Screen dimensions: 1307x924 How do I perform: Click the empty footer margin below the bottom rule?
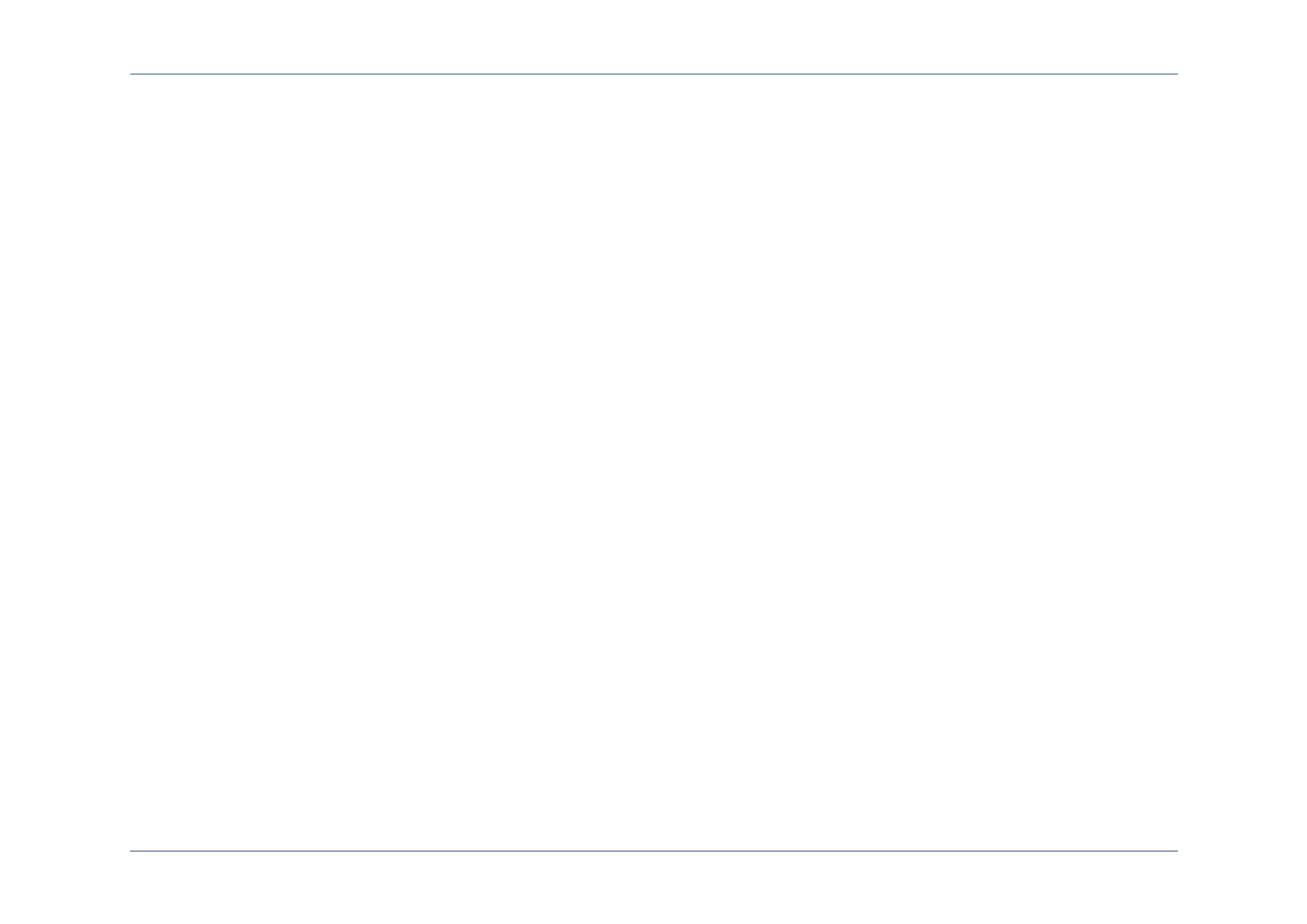pyautogui.click(x=653, y=888)
